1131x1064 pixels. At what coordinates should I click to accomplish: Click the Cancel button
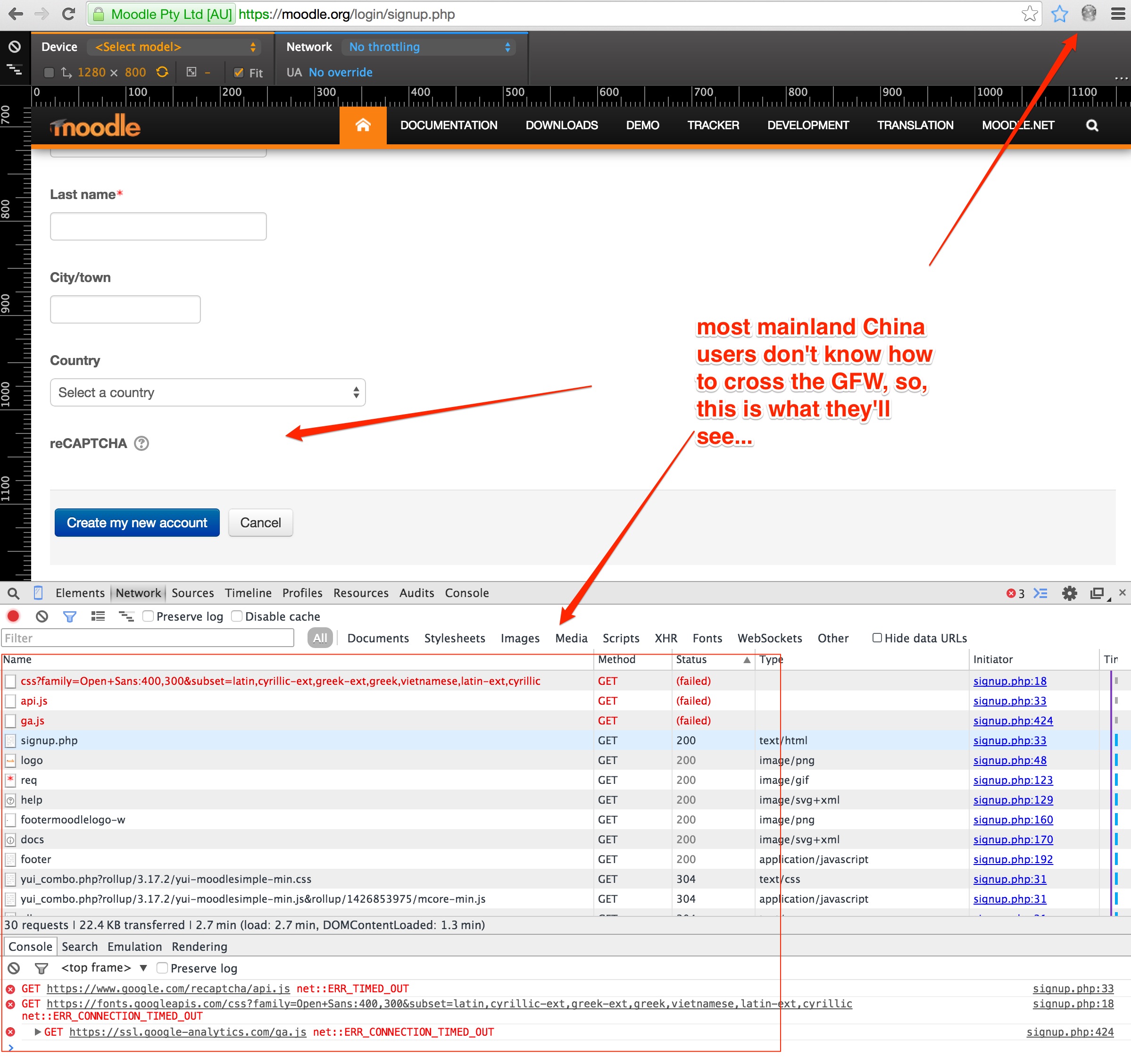260,522
